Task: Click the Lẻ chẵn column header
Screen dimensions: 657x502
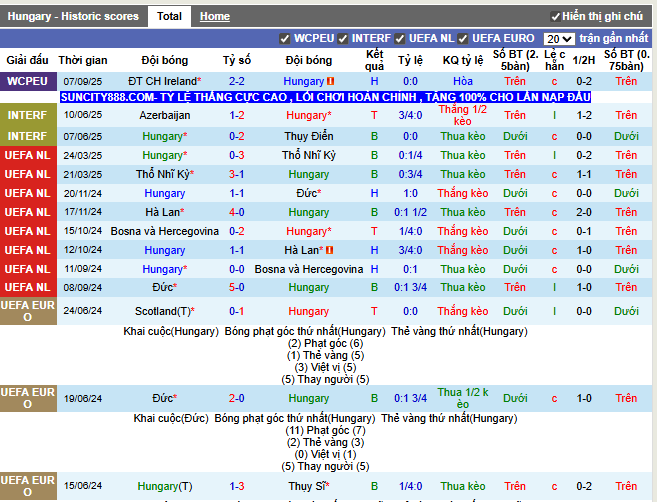Action: (554, 60)
